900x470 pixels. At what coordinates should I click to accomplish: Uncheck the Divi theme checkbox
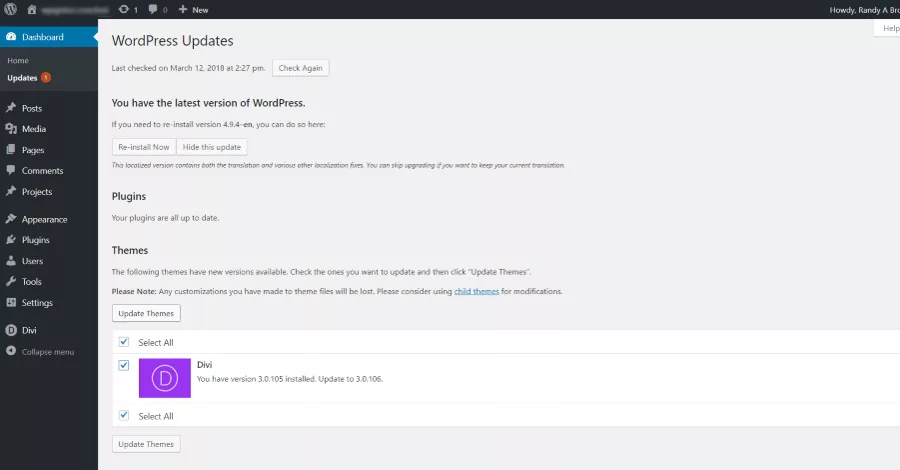[x=124, y=365]
